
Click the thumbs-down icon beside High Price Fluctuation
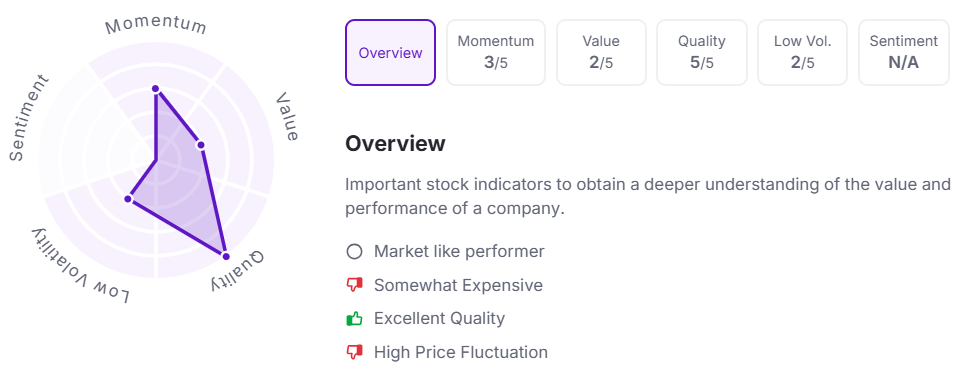pyautogui.click(x=354, y=352)
